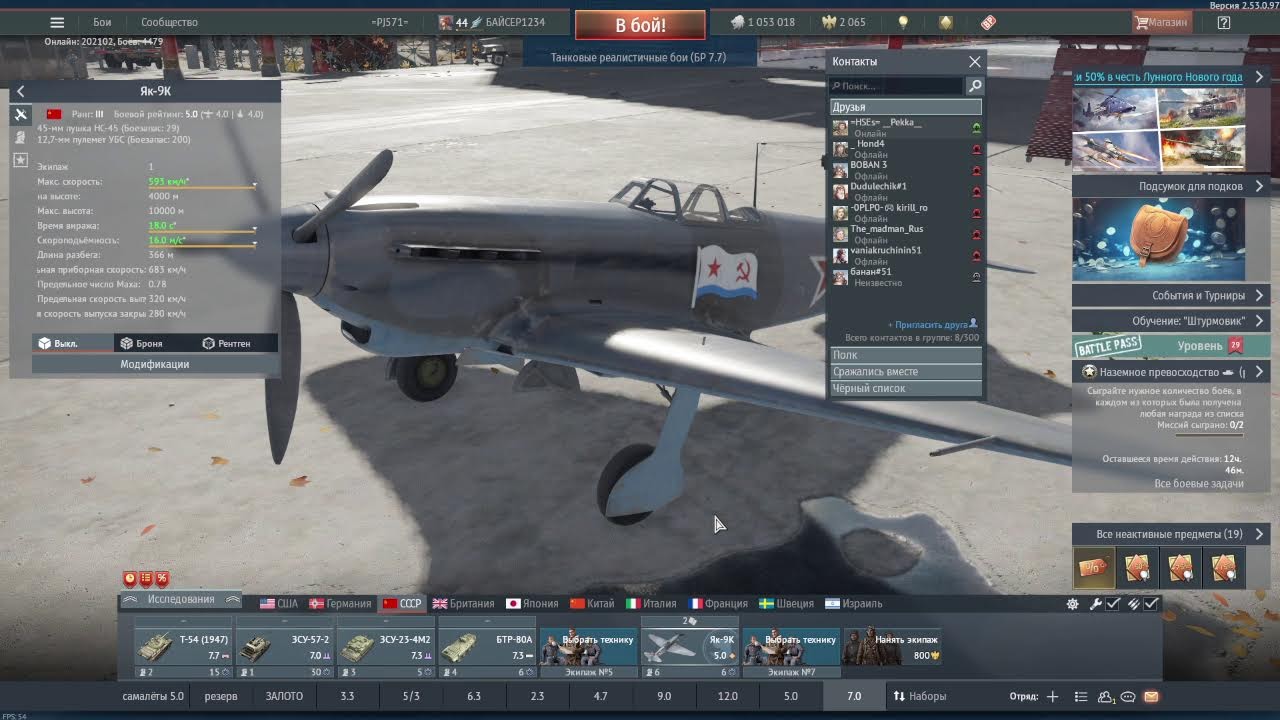Close the Контакты window
The image size is (1280, 720).
click(975, 61)
